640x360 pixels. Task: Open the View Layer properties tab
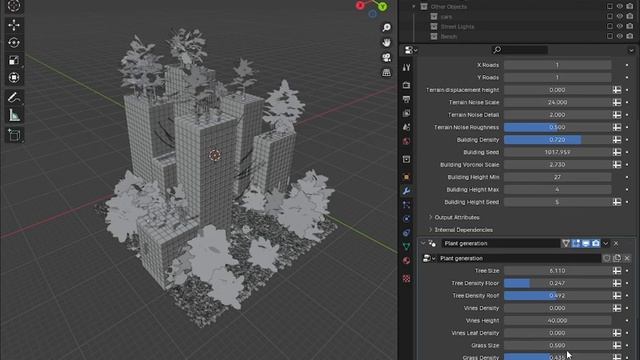(406, 113)
